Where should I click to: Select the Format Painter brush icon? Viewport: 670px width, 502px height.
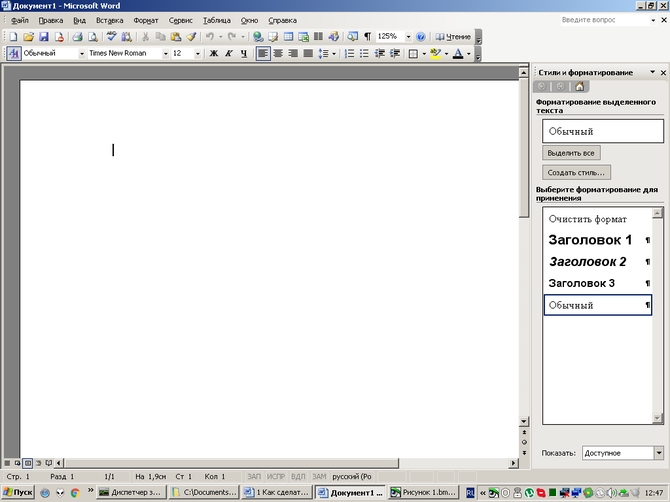point(191,36)
